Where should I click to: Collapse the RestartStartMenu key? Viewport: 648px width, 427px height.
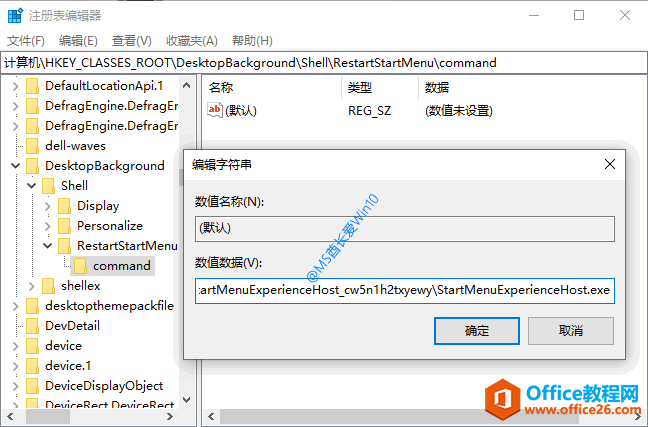point(48,246)
